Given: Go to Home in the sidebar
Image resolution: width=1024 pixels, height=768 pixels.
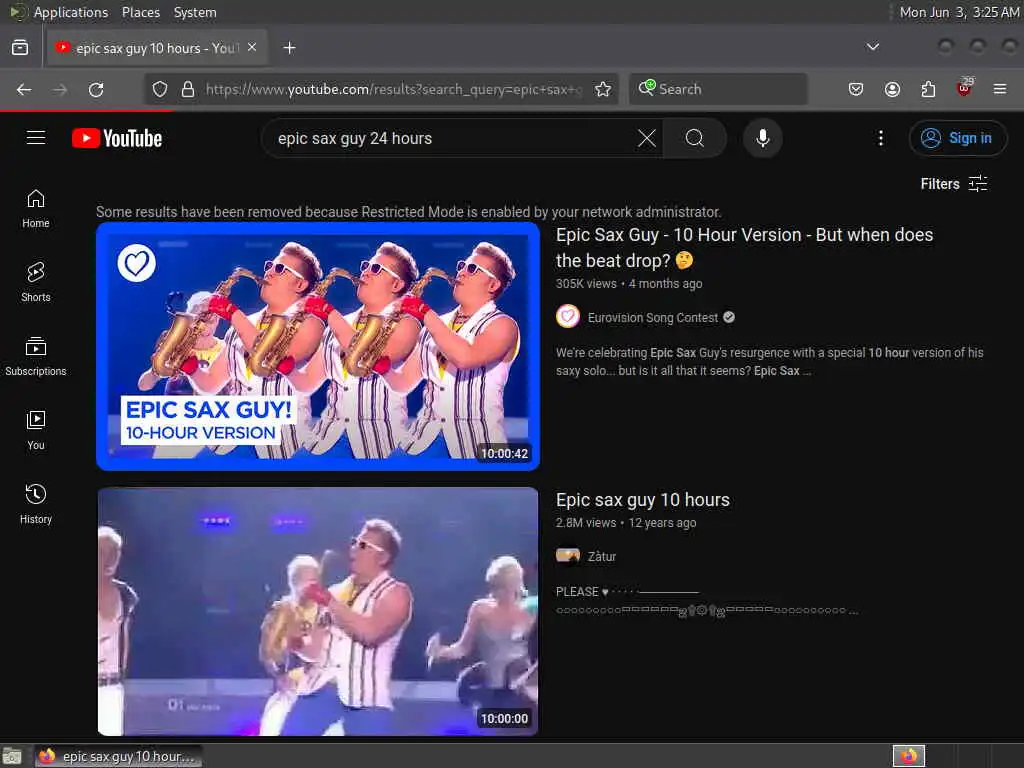Looking at the screenshot, I should (36, 209).
